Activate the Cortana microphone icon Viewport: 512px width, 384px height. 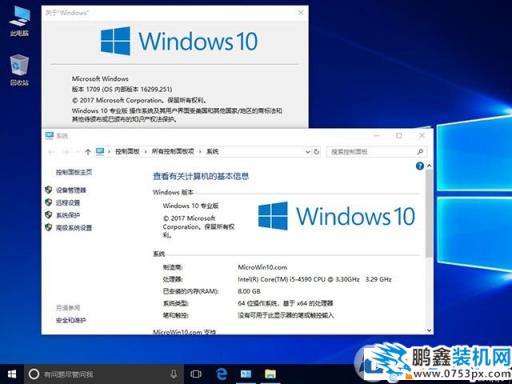point(174,374)
